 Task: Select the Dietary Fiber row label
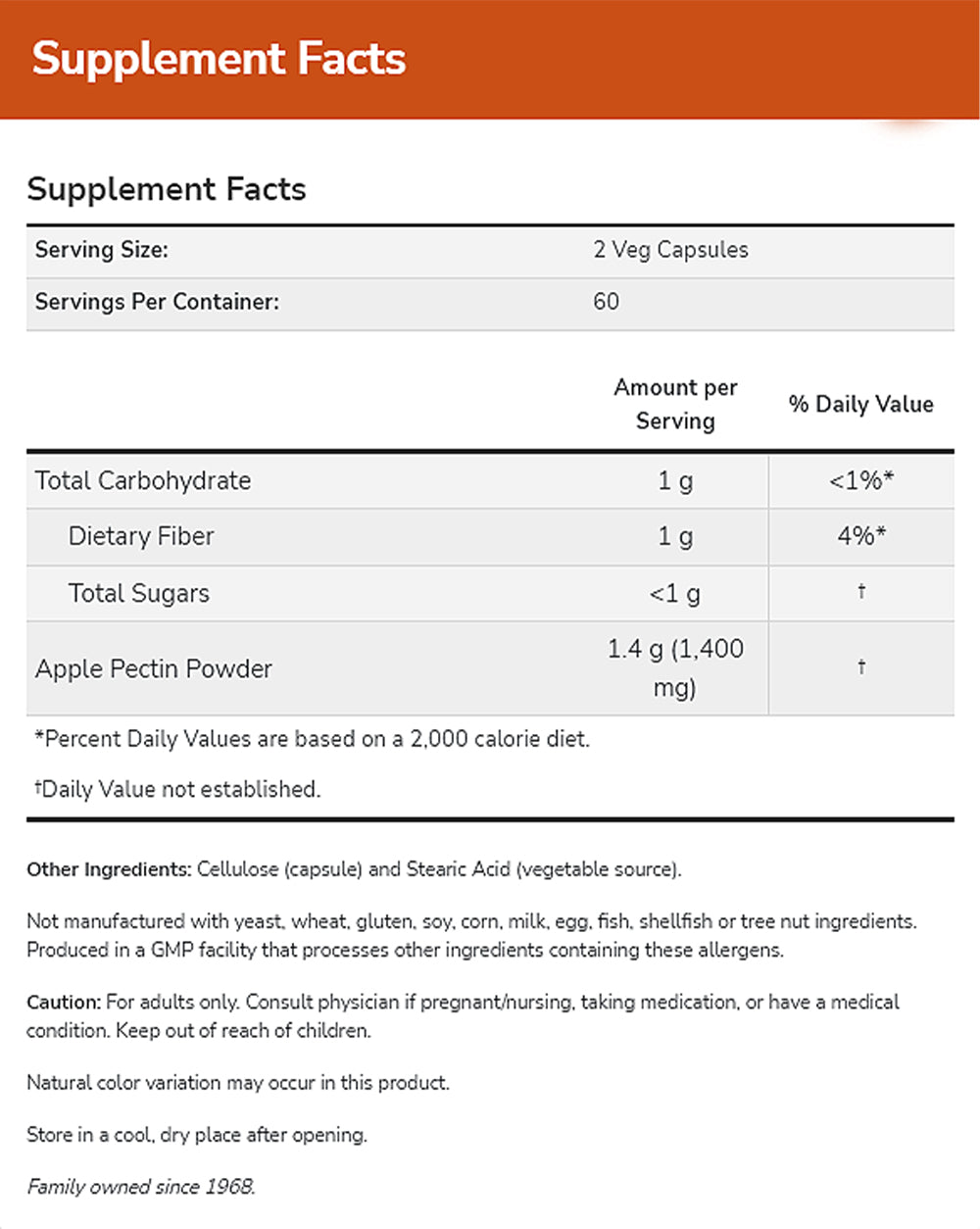click(141, 536)
